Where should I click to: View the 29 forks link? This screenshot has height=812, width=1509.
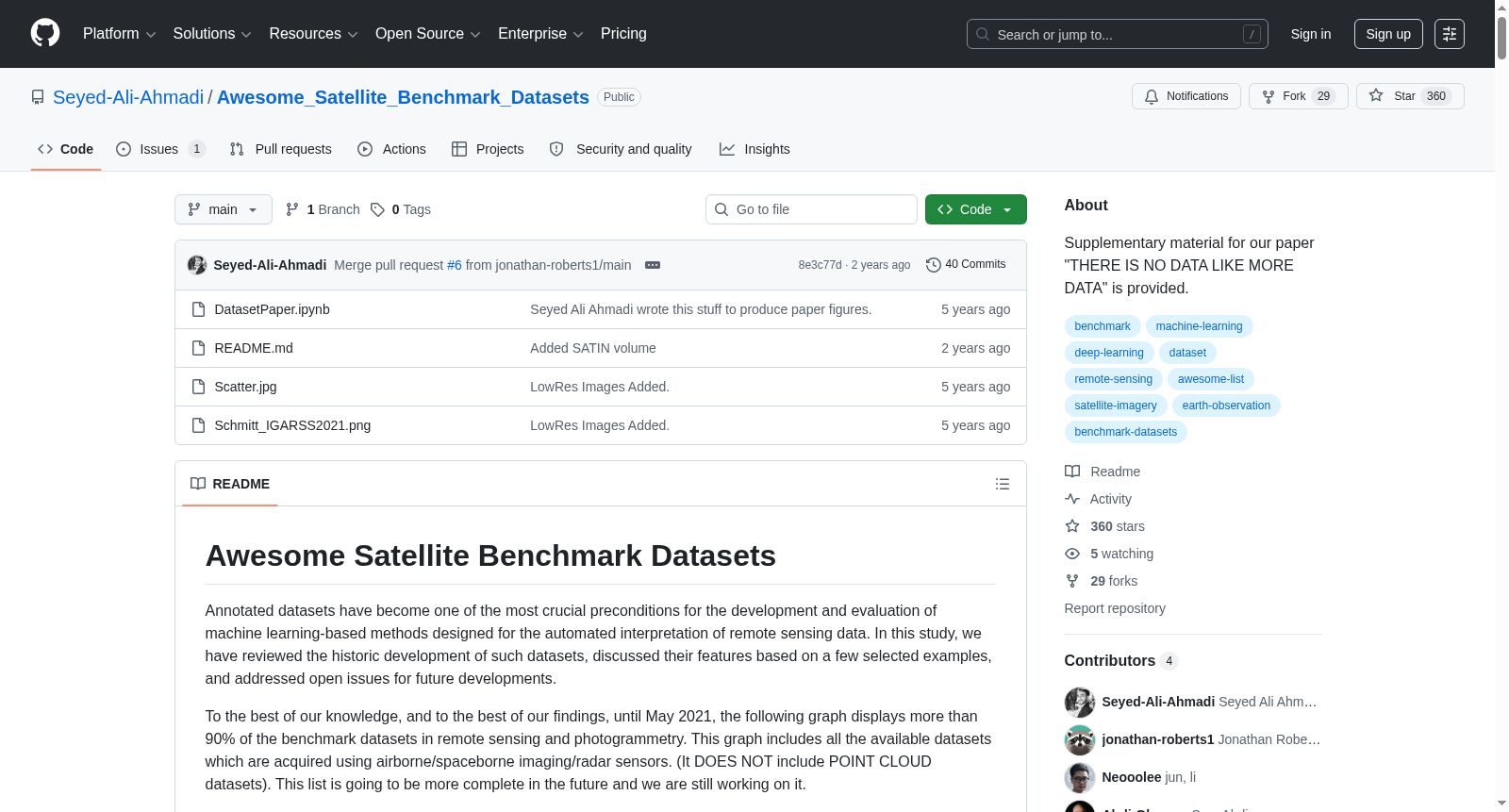[x=1102, y=581]
